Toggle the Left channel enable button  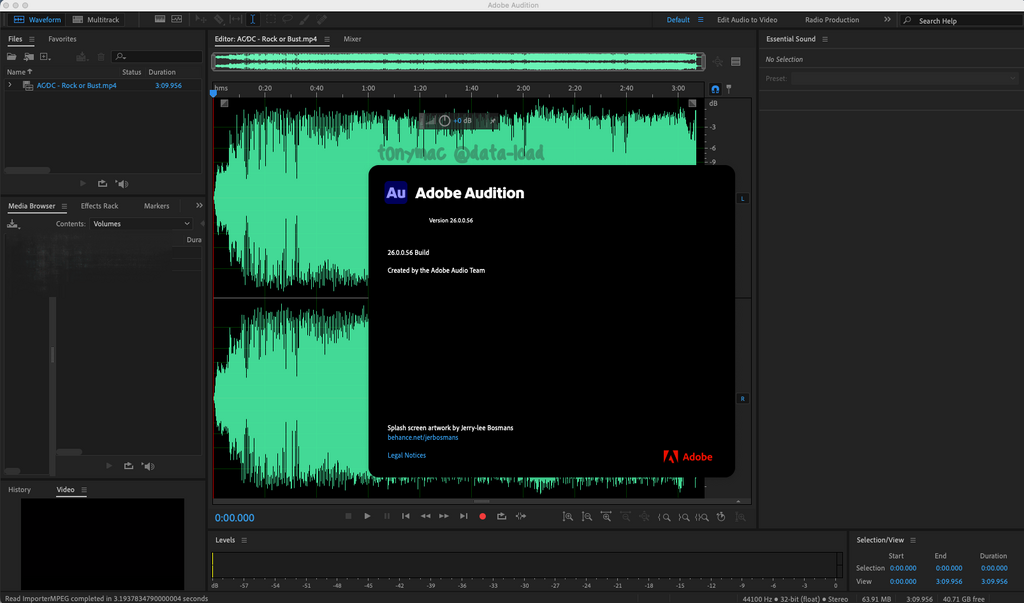pos(743,199)
